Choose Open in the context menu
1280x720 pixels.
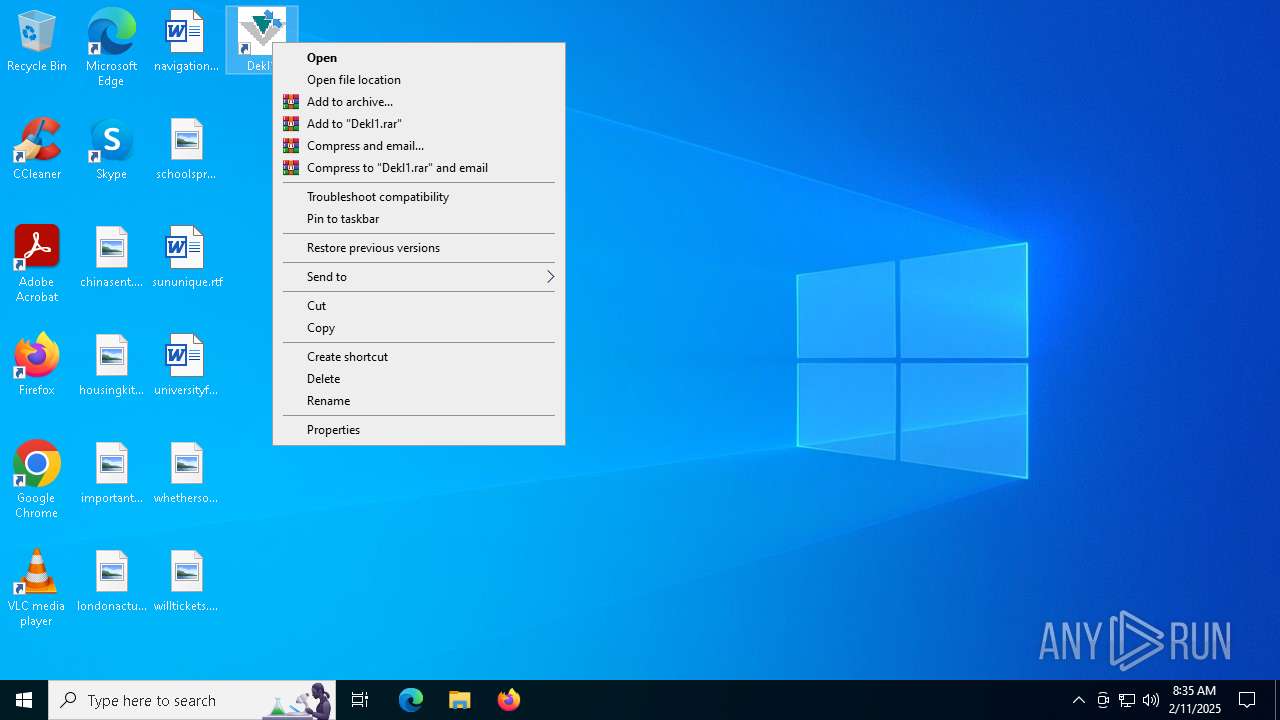pos(418,58)
